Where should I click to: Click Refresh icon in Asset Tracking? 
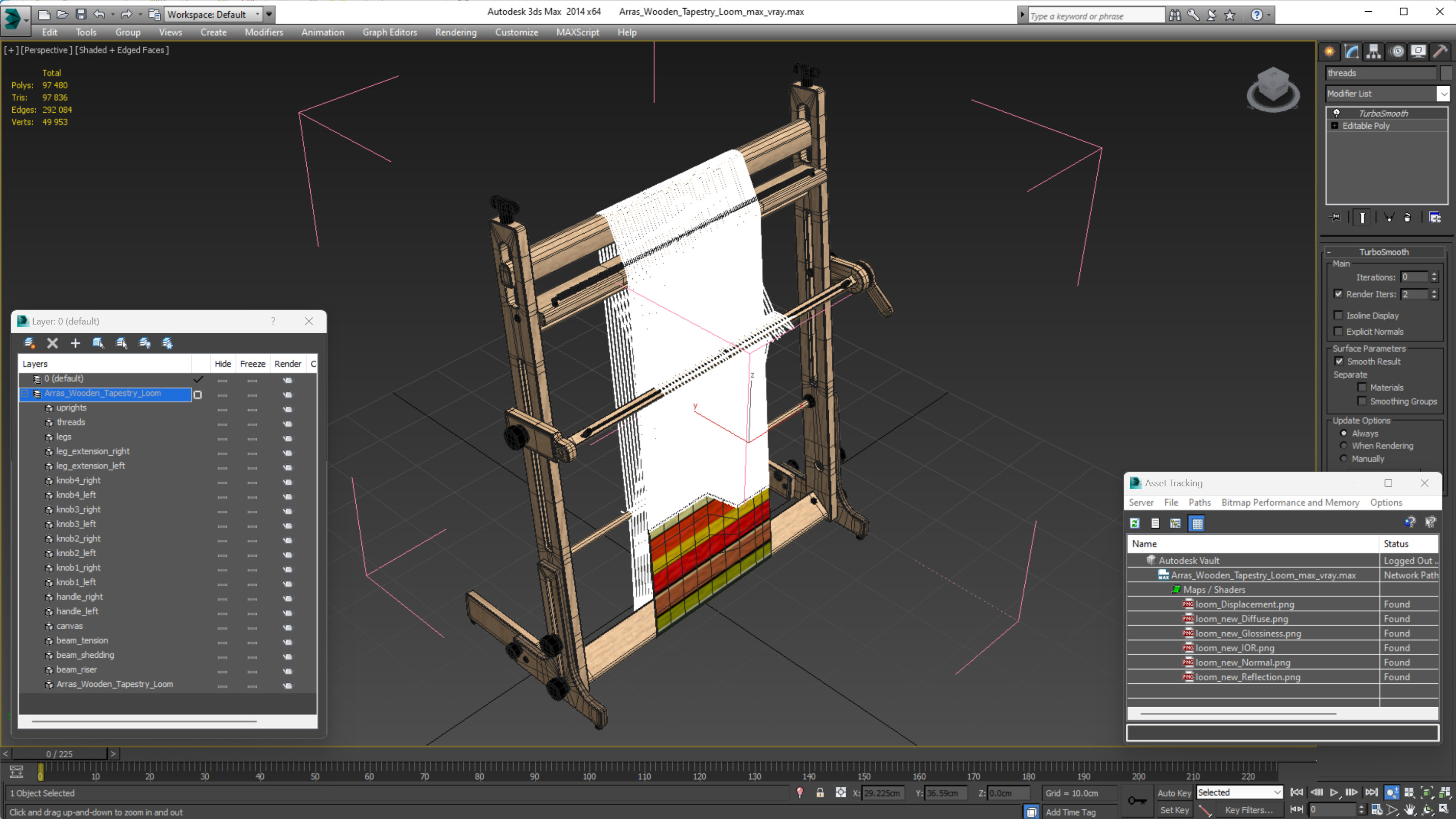coord(1134,524)
